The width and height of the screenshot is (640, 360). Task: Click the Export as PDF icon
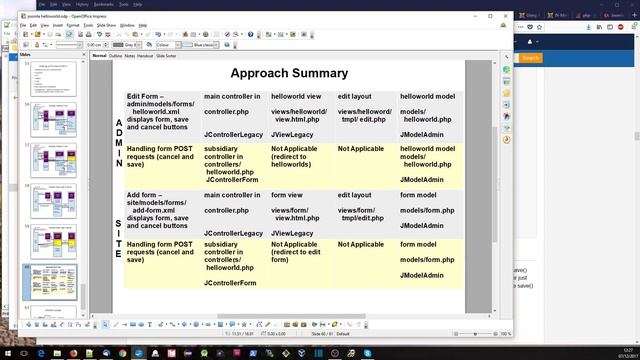(80, 35)
